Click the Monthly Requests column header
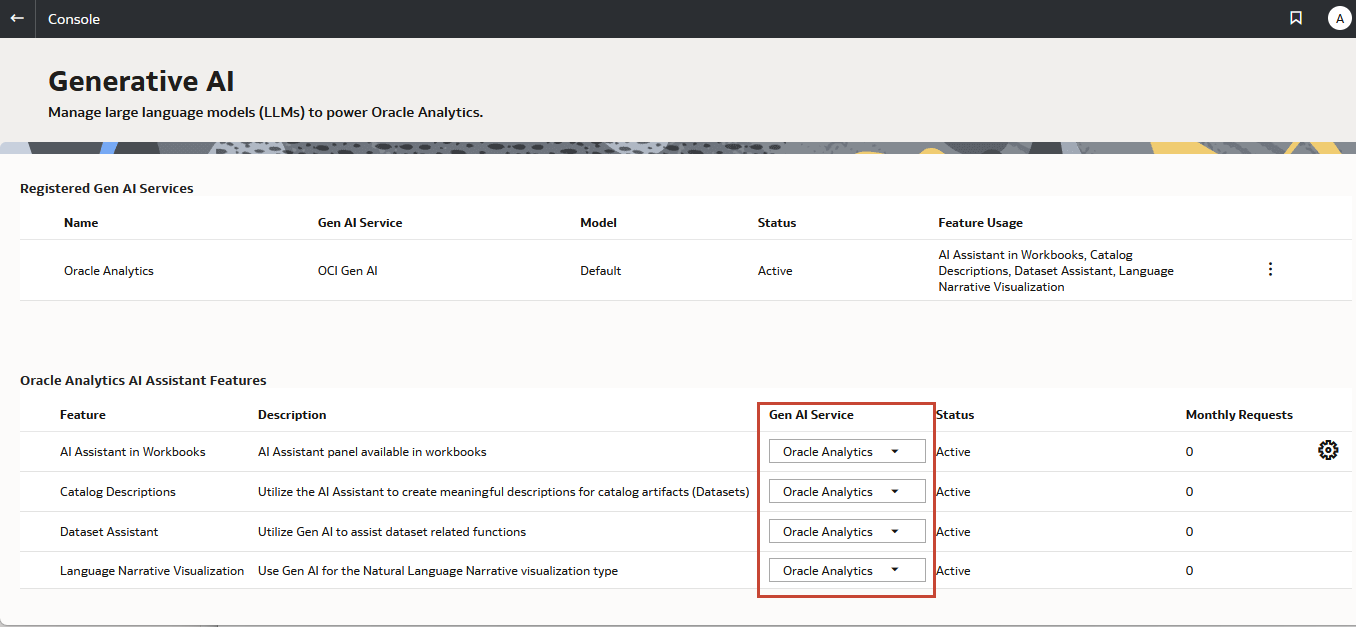This screenshot has height=627, width=1356. (1238, 415)
